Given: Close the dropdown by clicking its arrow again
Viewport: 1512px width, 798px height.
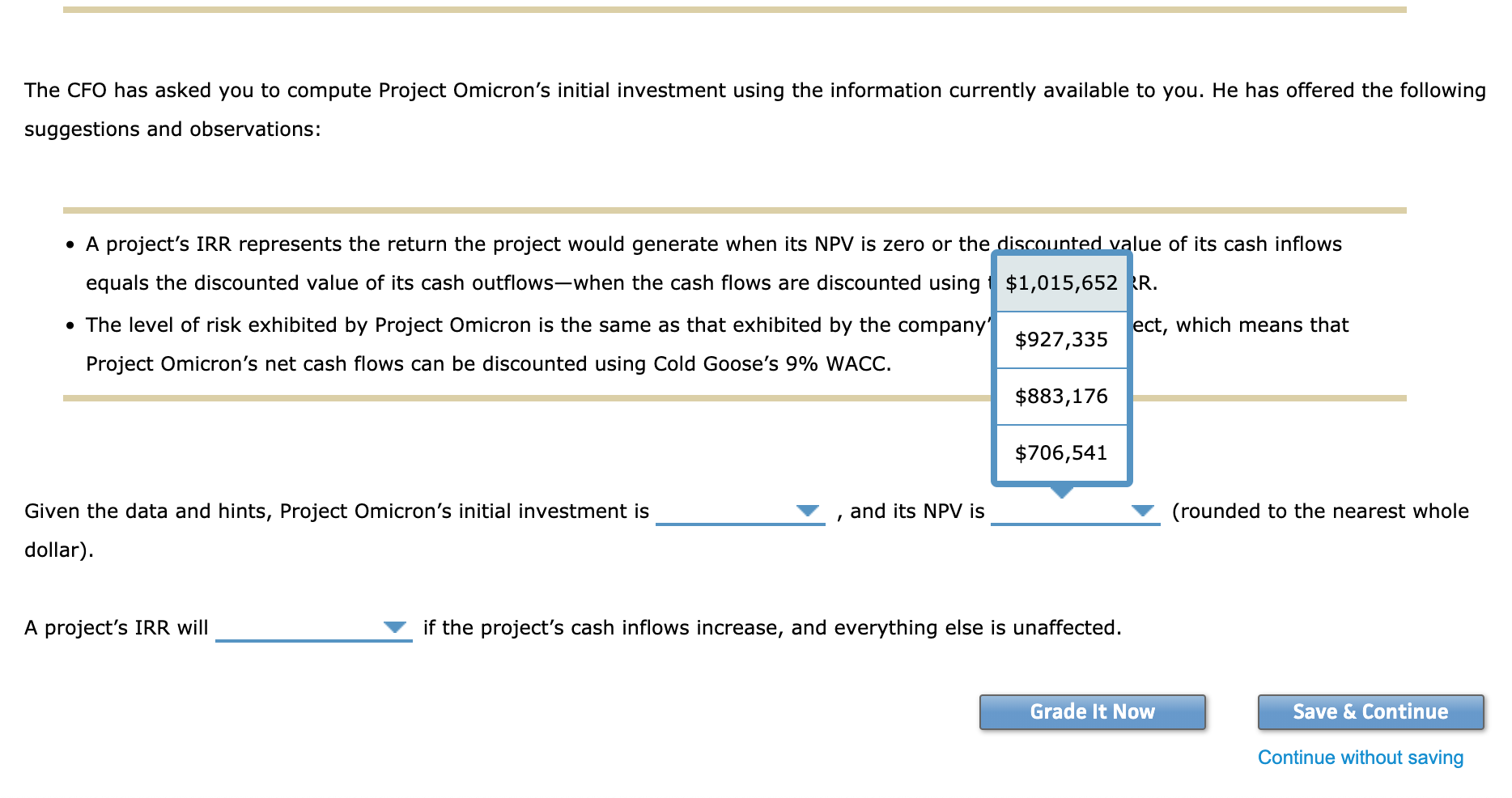Looking at the screenshot, I should click(x=1142, y=511).
